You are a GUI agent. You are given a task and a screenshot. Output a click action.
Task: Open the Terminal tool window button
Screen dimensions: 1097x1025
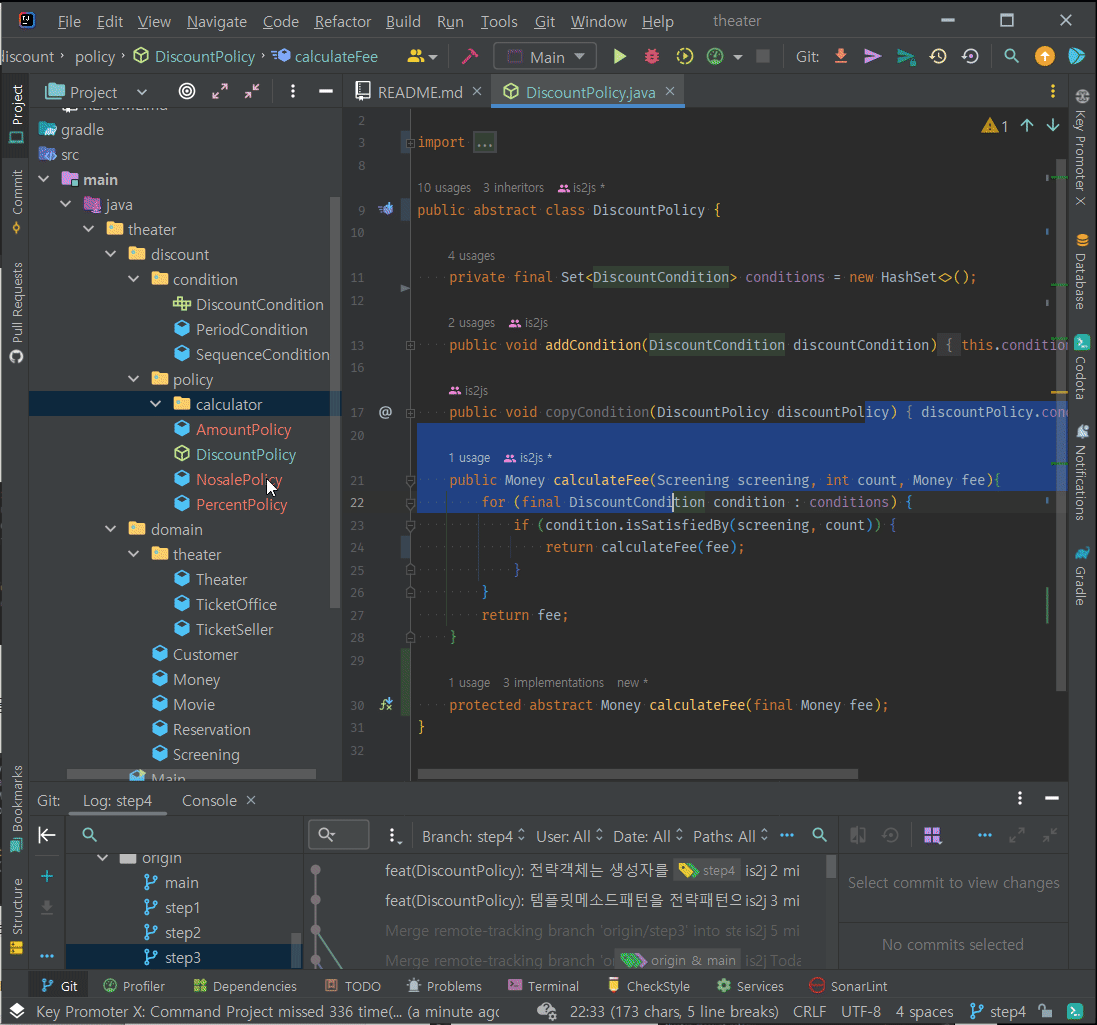click(x=543, y=986)
